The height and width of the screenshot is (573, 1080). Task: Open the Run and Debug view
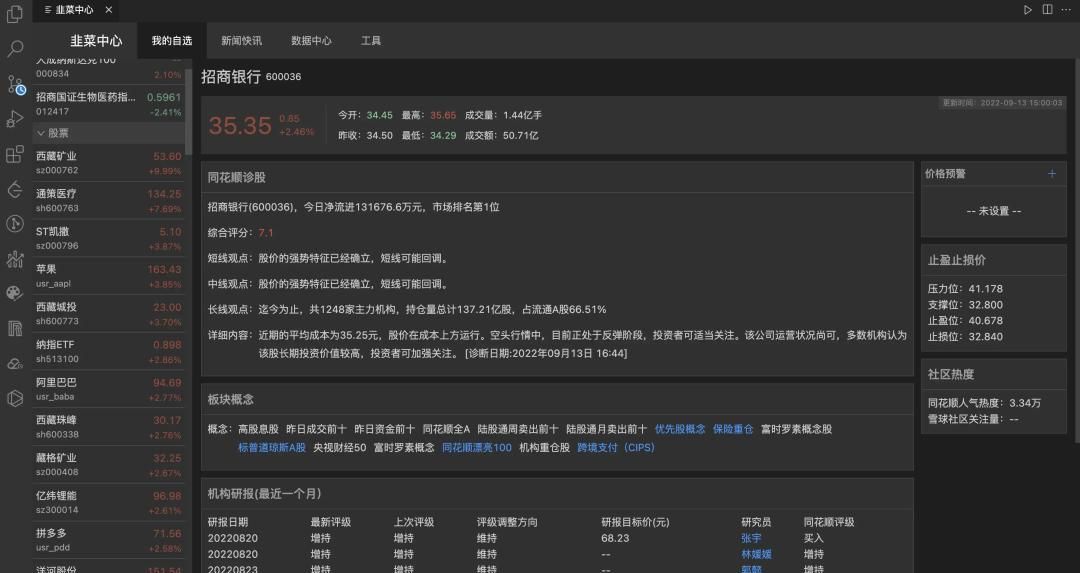tap(14, 119)
